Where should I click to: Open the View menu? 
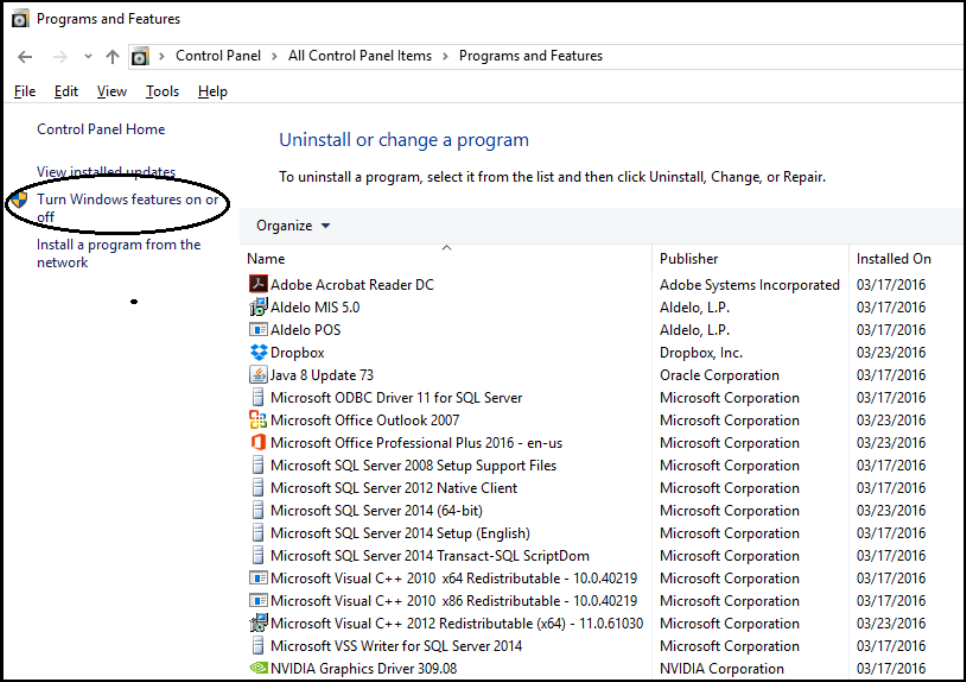112,91
